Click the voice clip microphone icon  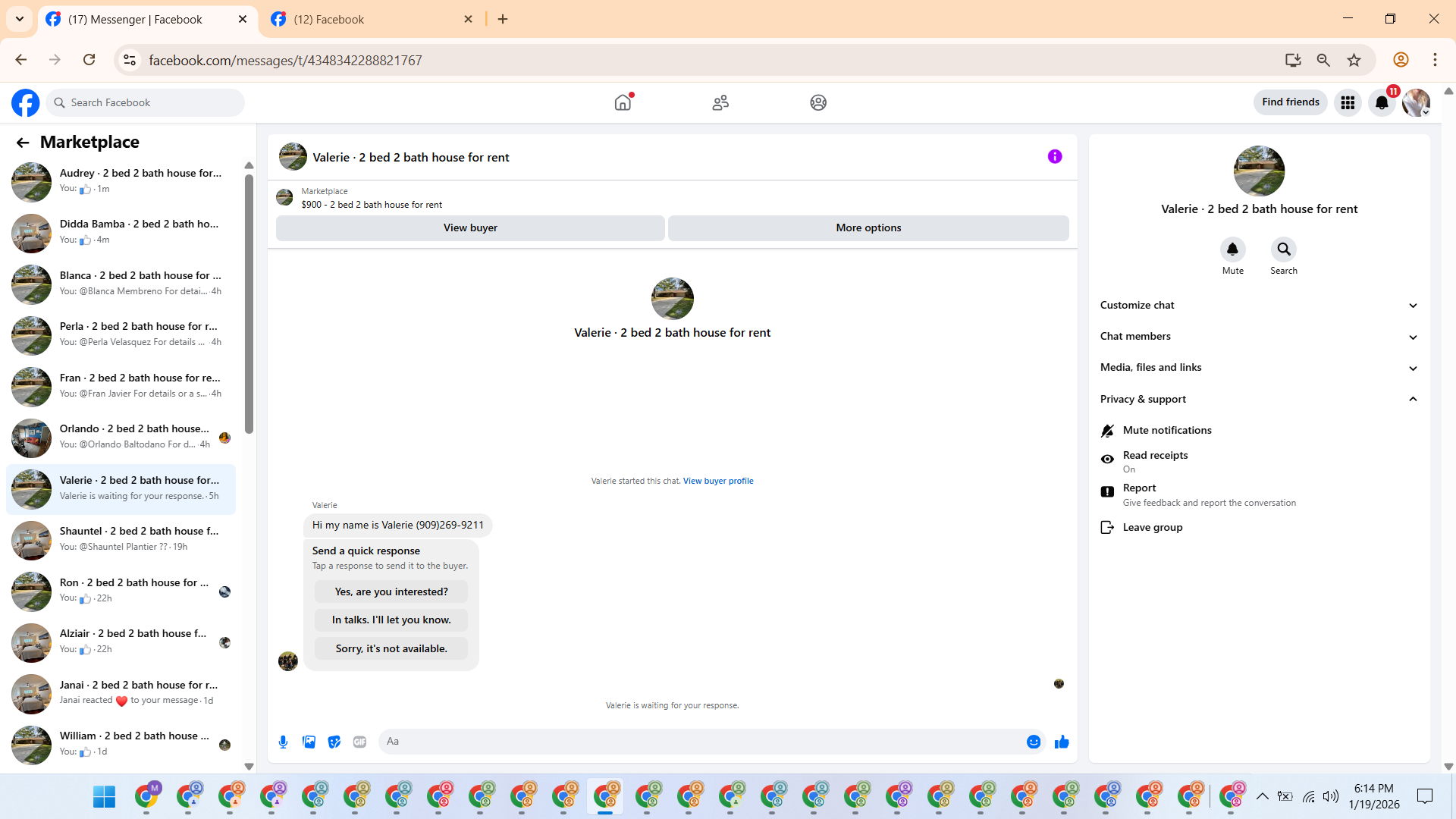pos(283,742)
